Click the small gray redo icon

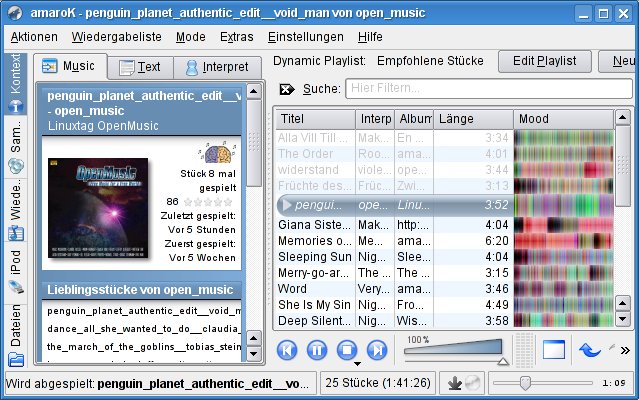(x=612, y=347)
